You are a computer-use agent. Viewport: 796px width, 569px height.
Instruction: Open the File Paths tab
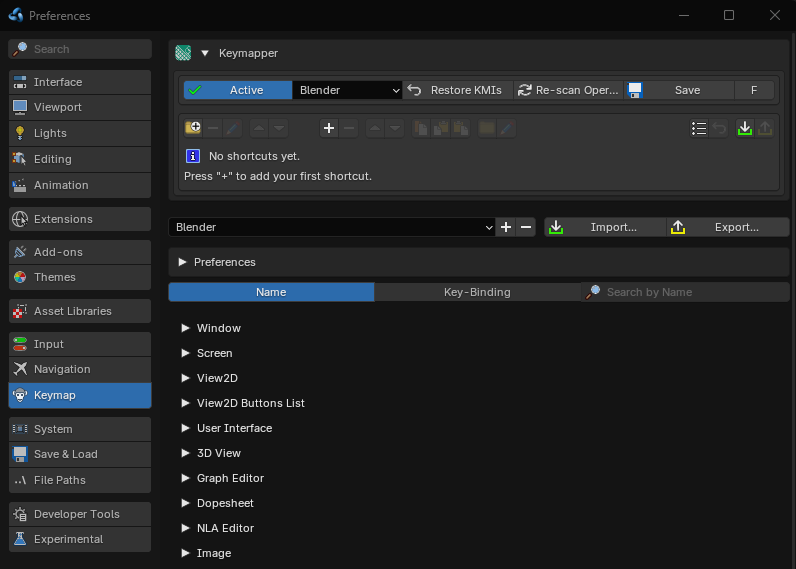80,480
